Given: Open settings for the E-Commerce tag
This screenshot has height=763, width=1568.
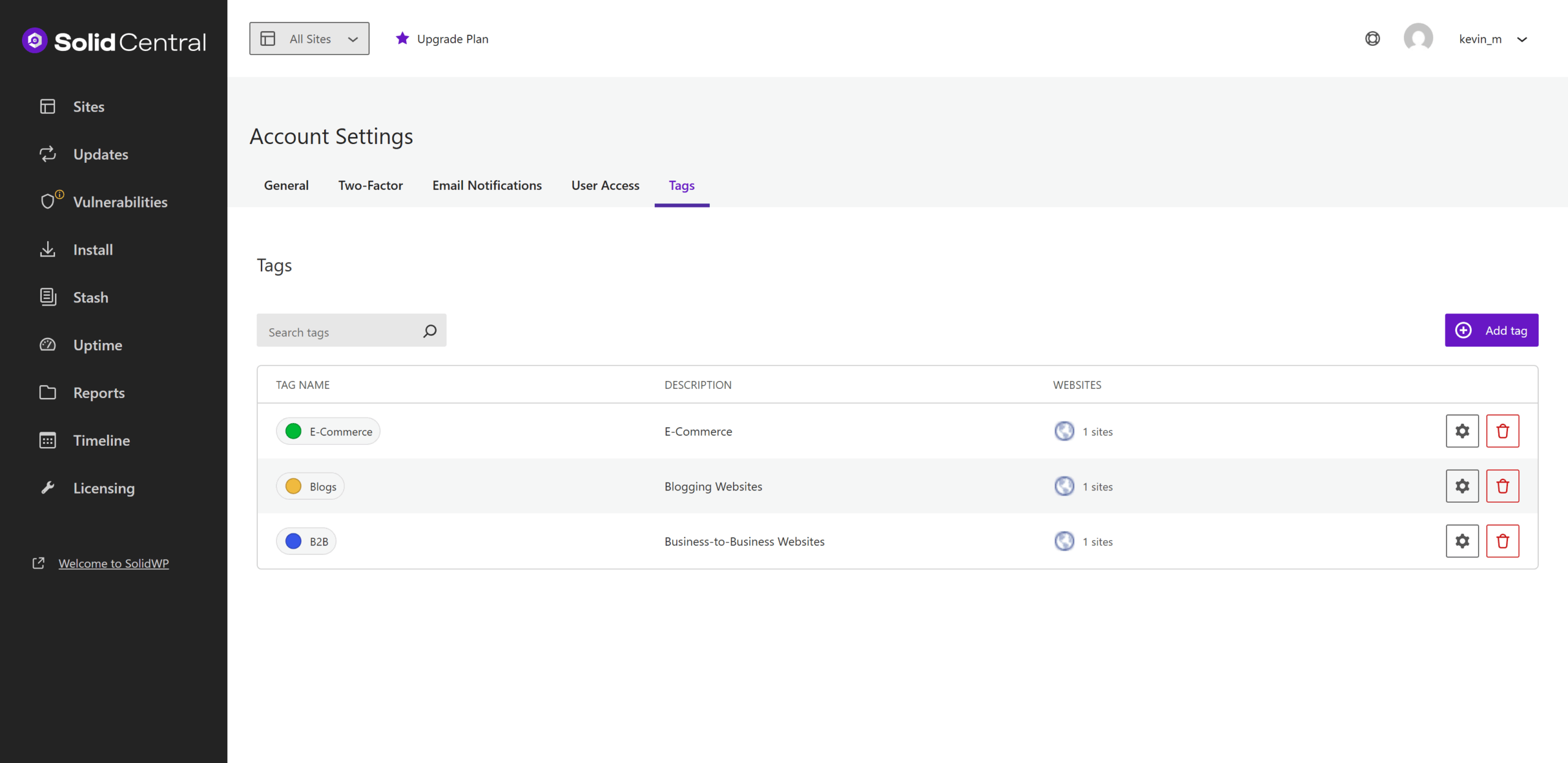Looking at the screenshot, I should (1462, 430).
